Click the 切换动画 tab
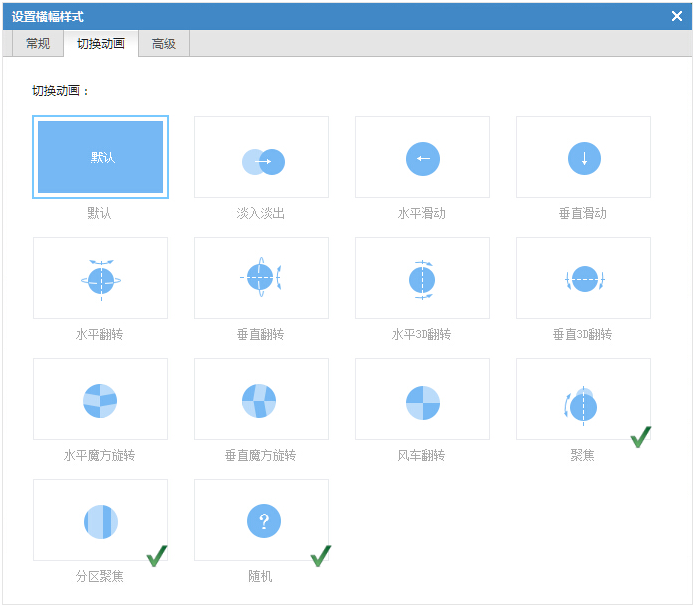 click(x=101, y=44)
